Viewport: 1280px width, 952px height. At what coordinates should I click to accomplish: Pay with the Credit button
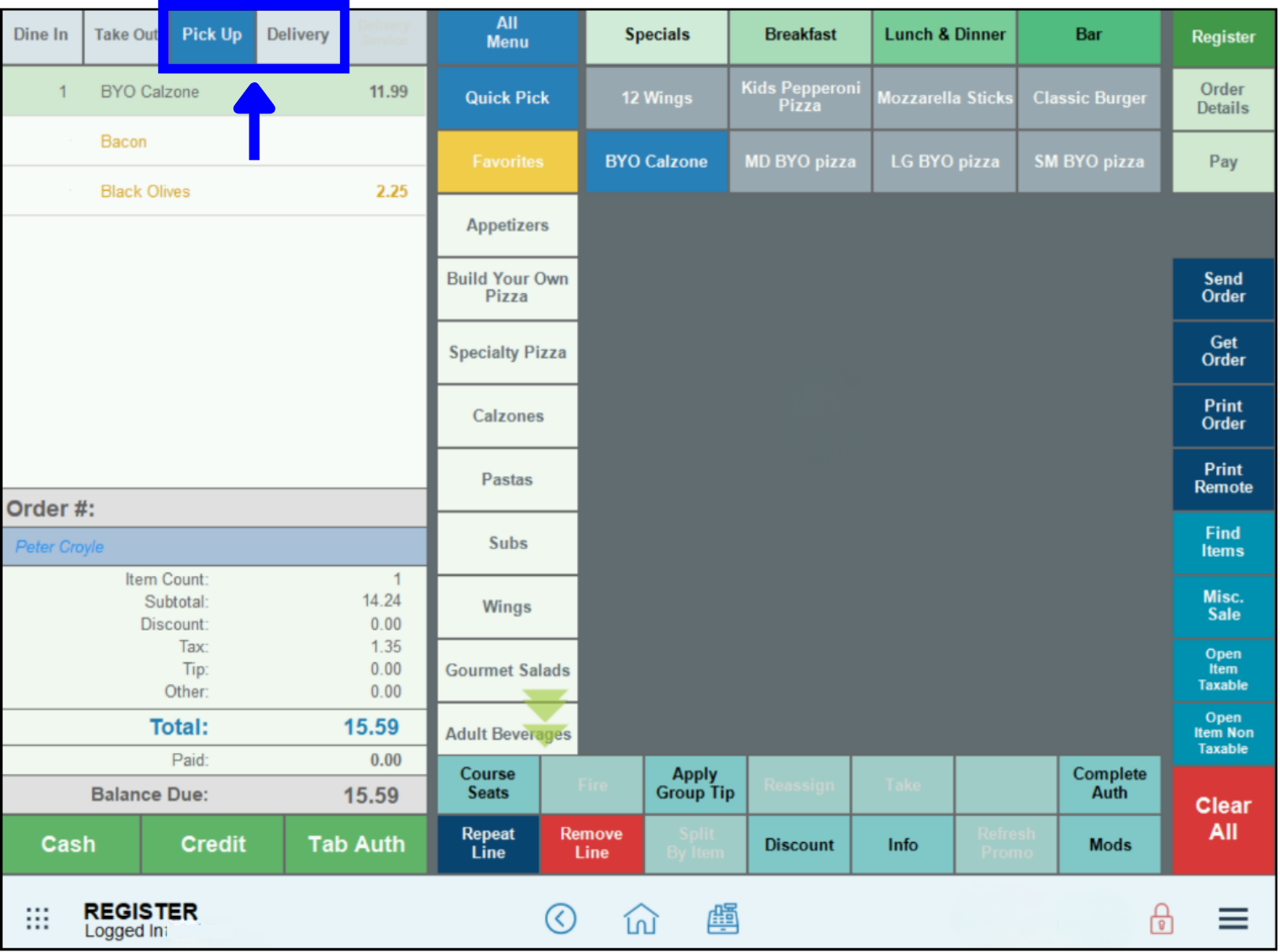[212, 845]
